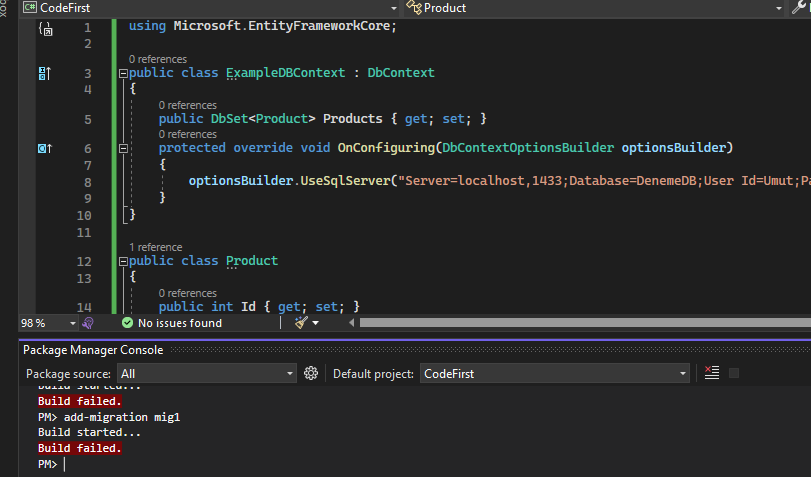Click the UseSqlServer method call
The width and height of the screenshot is (811, 477).
346,181
